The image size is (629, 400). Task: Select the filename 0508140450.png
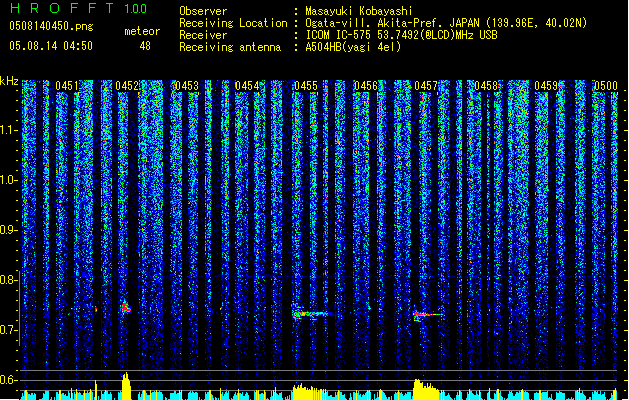point(51,26)
